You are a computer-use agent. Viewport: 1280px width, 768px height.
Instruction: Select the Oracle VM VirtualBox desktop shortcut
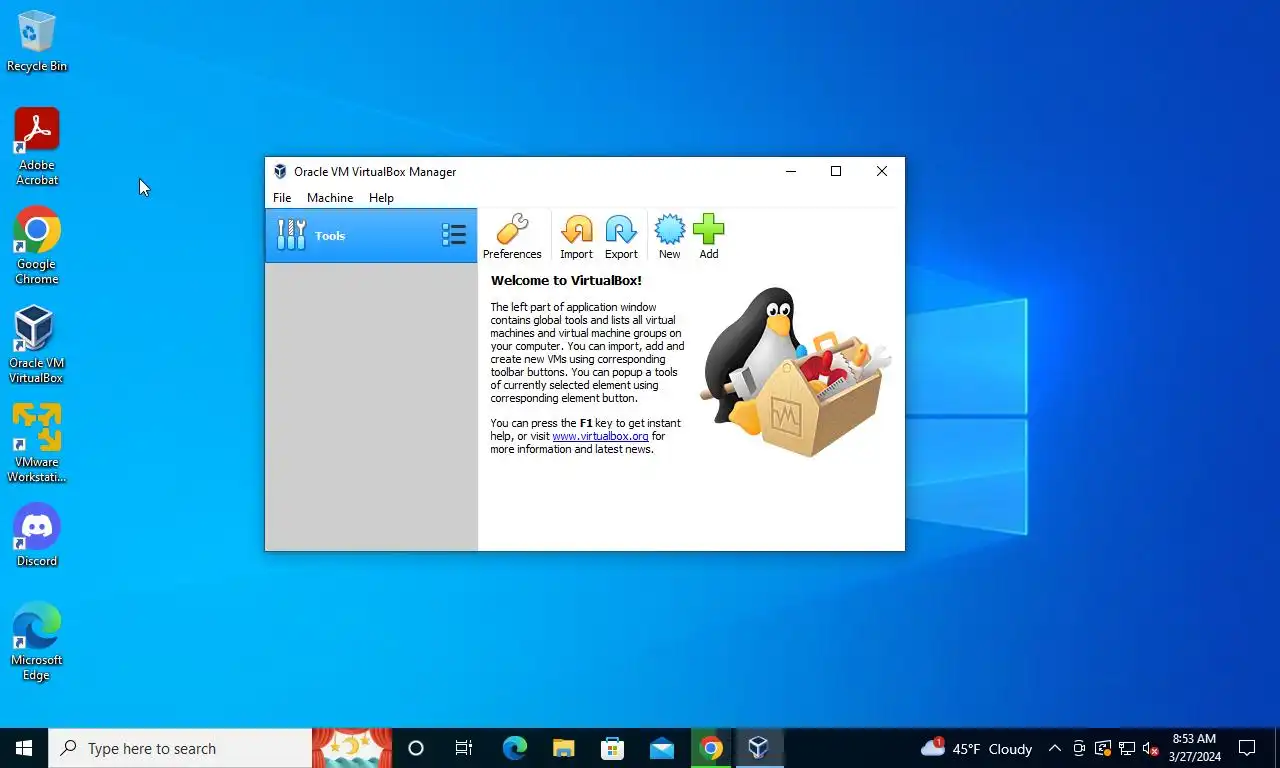(36, 345)
